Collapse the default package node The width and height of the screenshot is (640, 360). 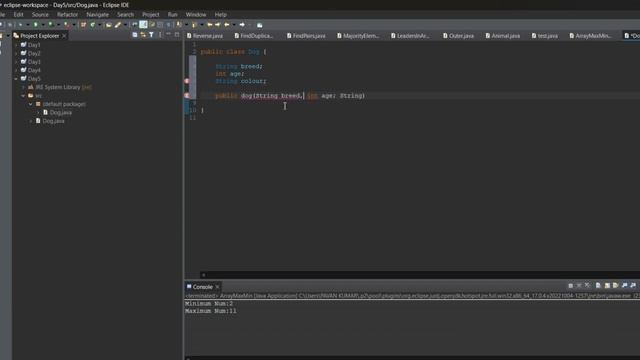pos(31,104)
